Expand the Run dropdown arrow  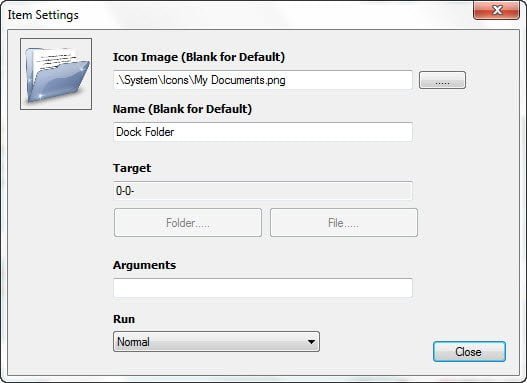pyautogui.click(x=311, y=342)
